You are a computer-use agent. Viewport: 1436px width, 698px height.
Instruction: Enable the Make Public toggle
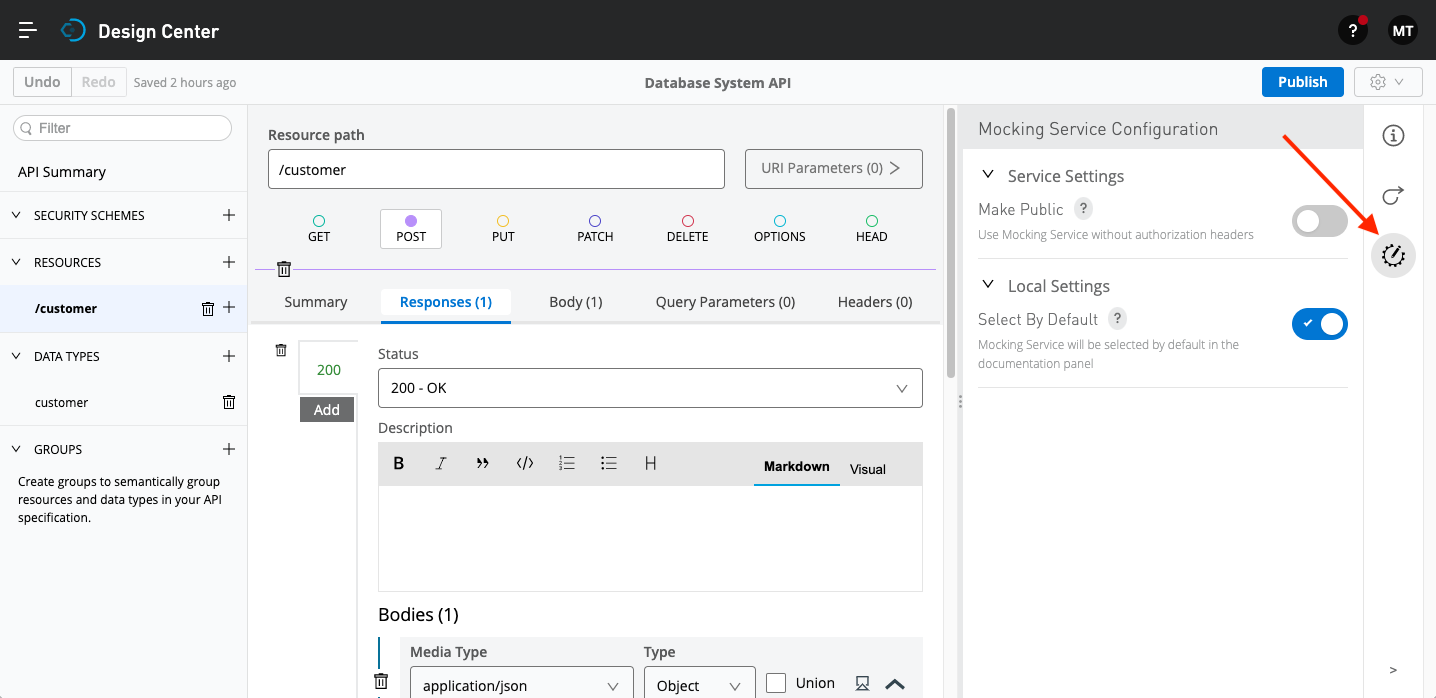click(1319, 221)
